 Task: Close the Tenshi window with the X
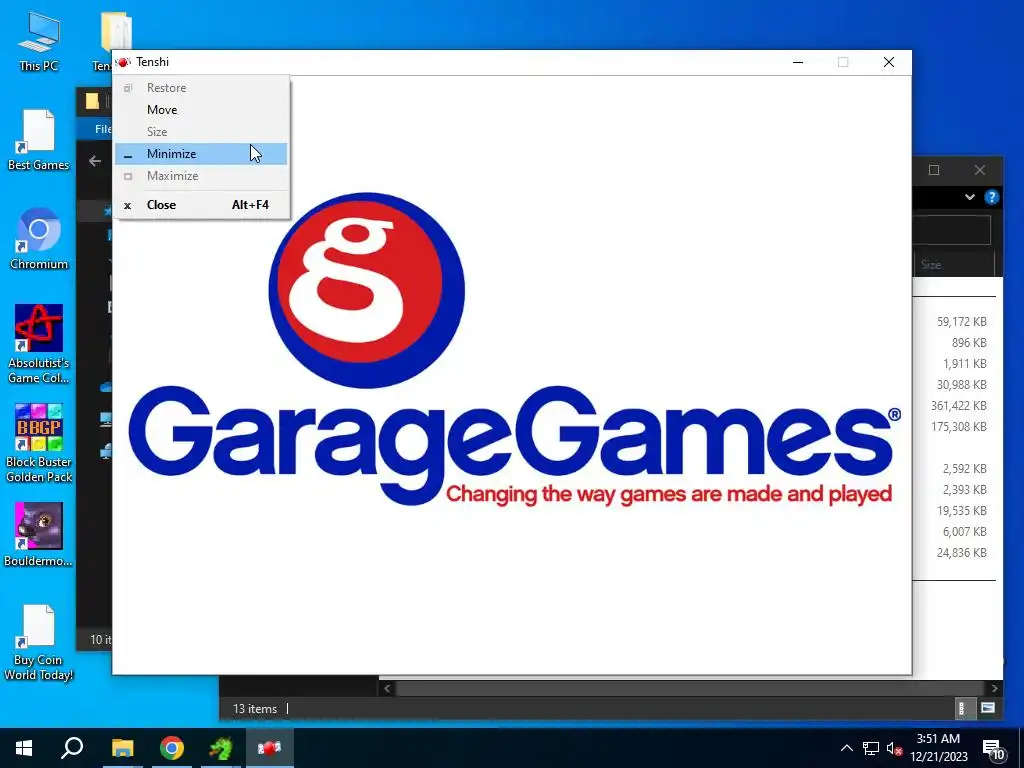point(889,62)
